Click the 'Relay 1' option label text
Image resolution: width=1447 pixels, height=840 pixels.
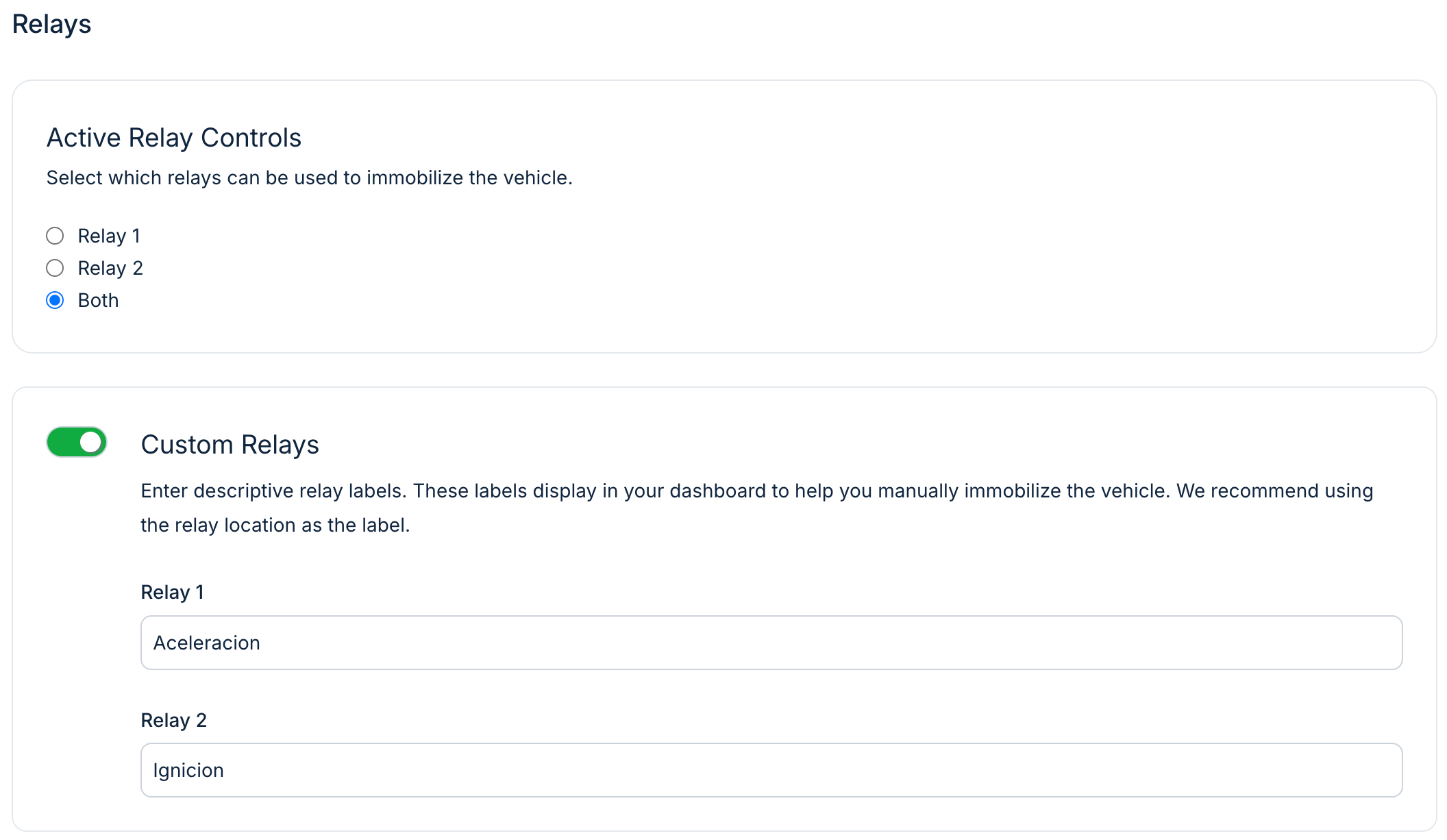[x=109, y=236]
